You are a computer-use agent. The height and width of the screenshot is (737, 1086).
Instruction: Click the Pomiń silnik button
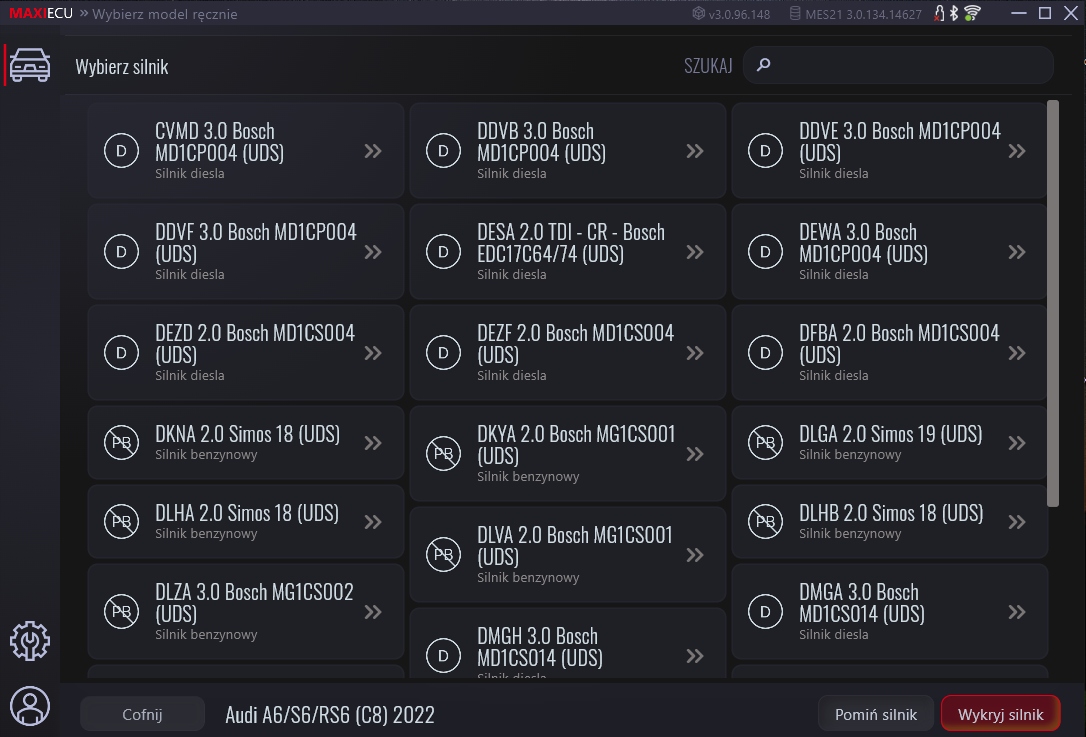pyautogui.click(x=876, y=714)
